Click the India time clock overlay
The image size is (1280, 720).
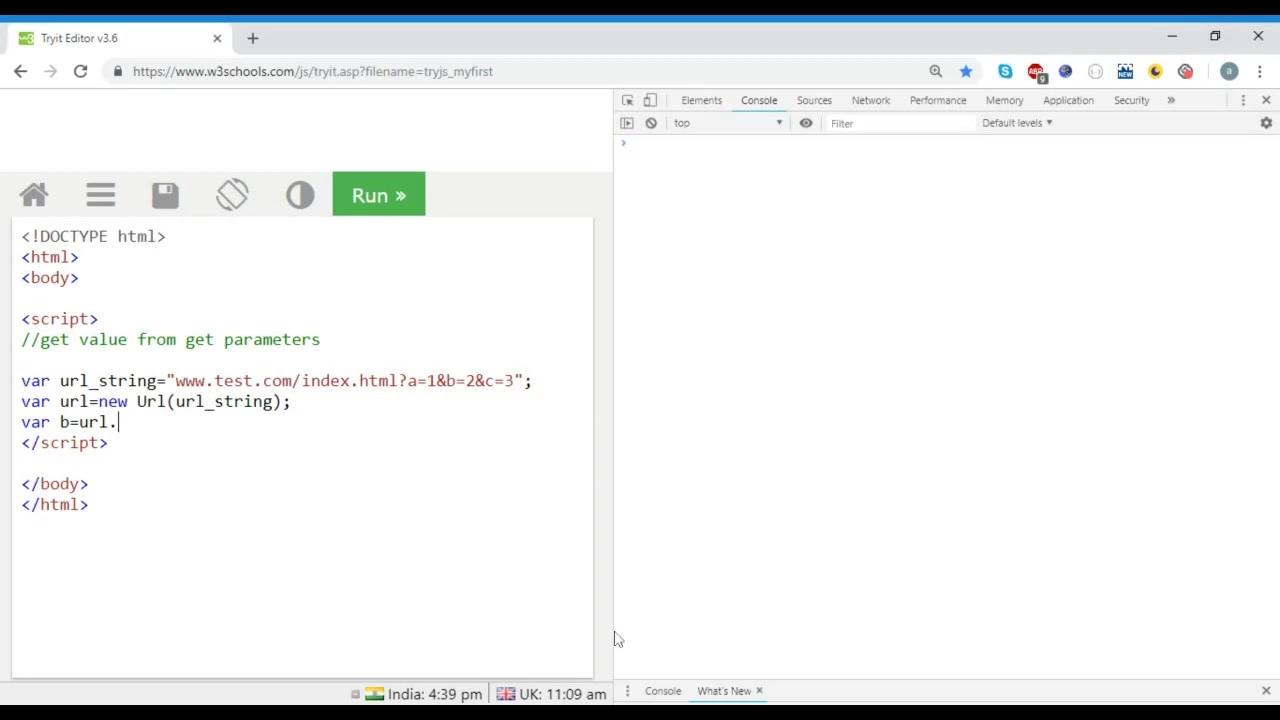pyautogui.click(x=423, y=694)
